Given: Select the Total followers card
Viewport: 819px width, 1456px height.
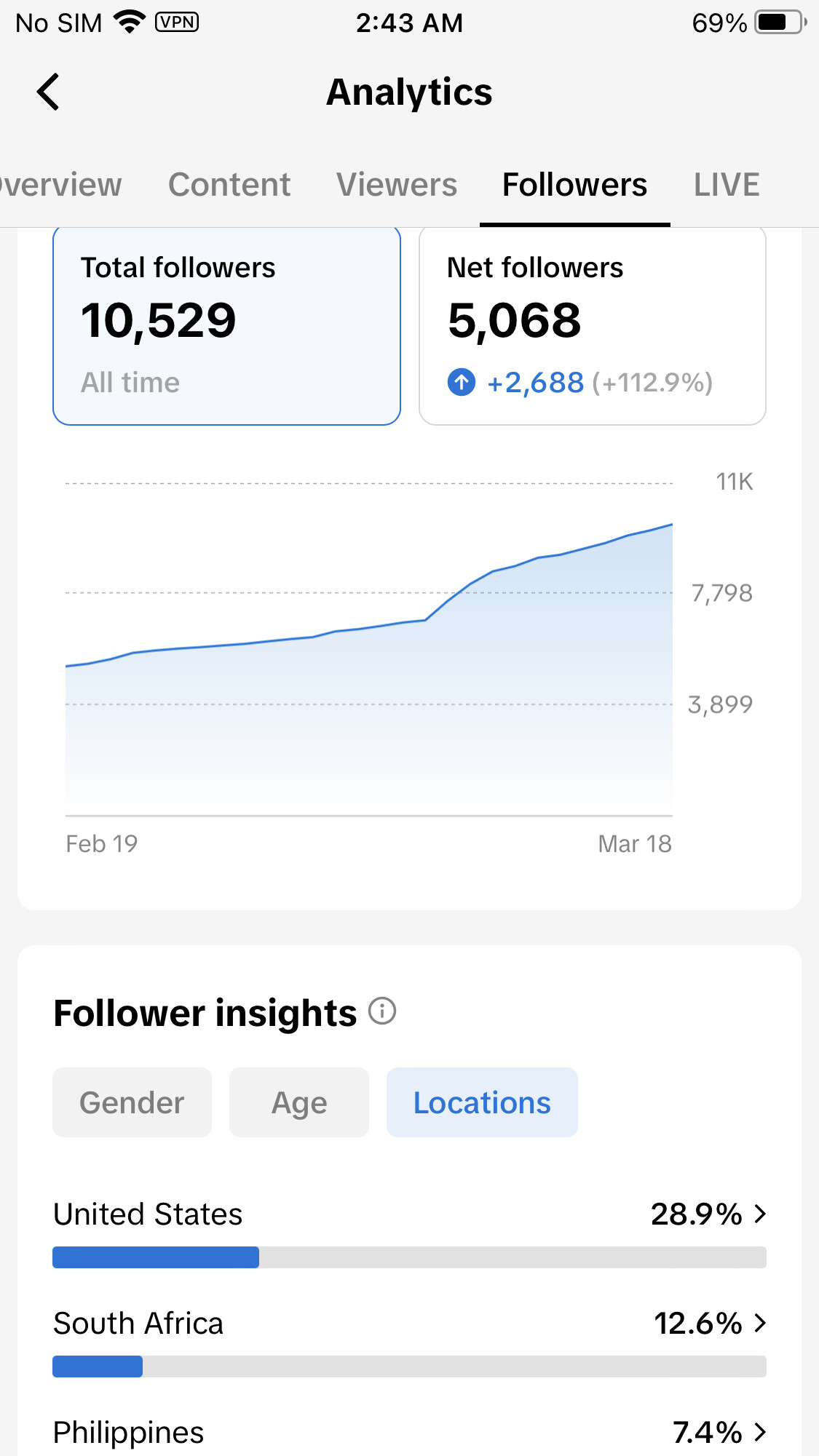Looking at the screenshot, I should point(226,325).
